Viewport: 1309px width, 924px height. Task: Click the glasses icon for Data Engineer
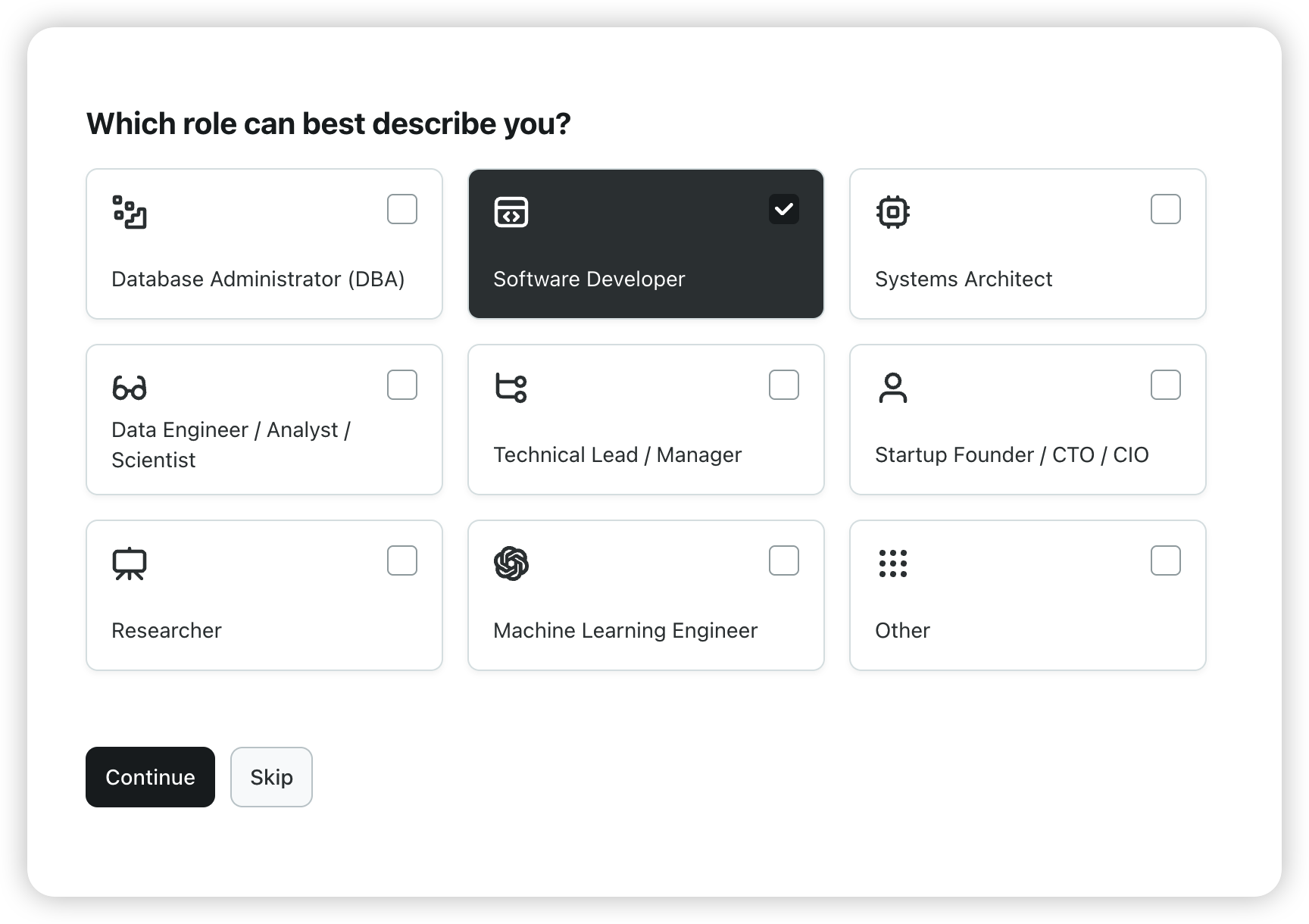[x=130, y=388]
